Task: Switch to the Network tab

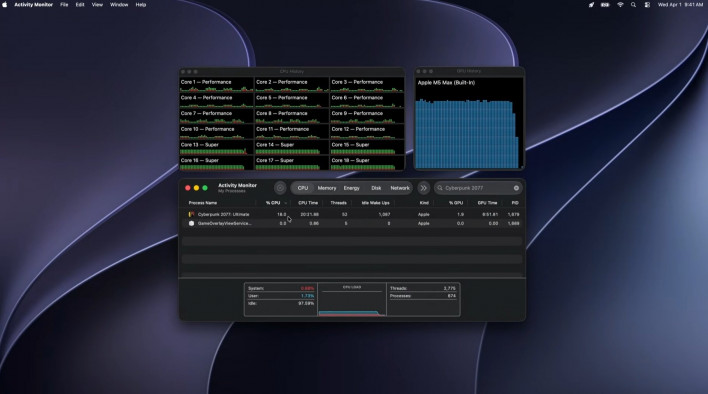Action: coord(400,188)
